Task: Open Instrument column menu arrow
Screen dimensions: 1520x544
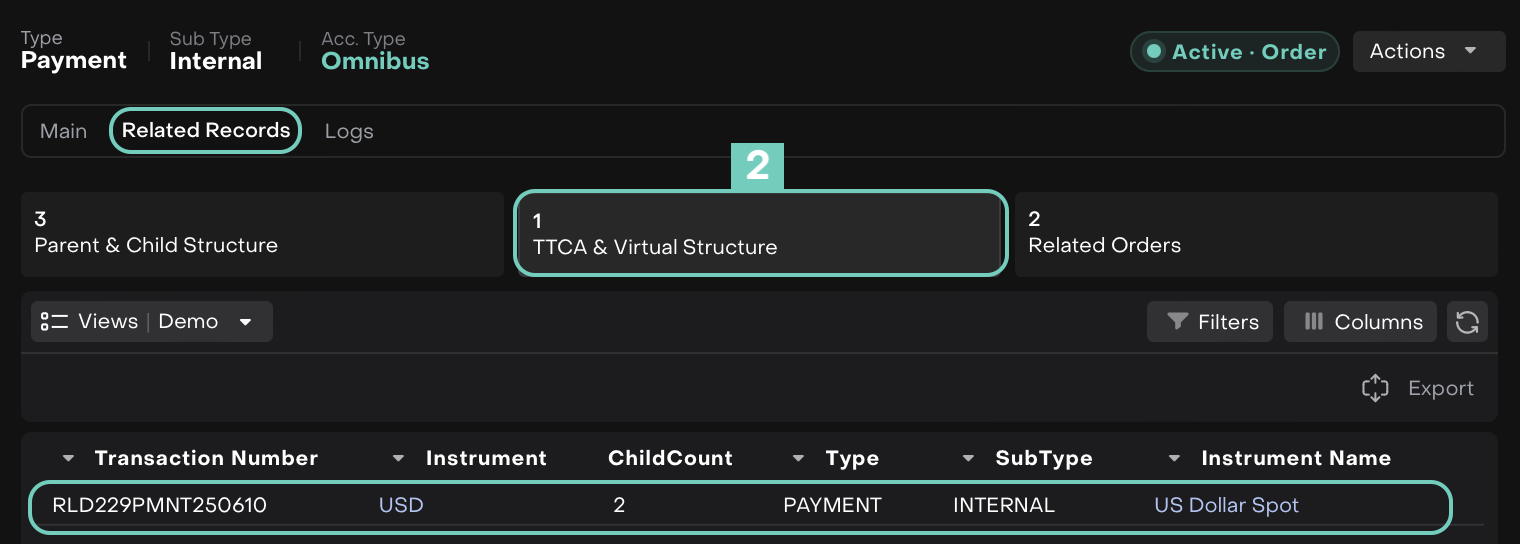Action: (x=399, y=459)
